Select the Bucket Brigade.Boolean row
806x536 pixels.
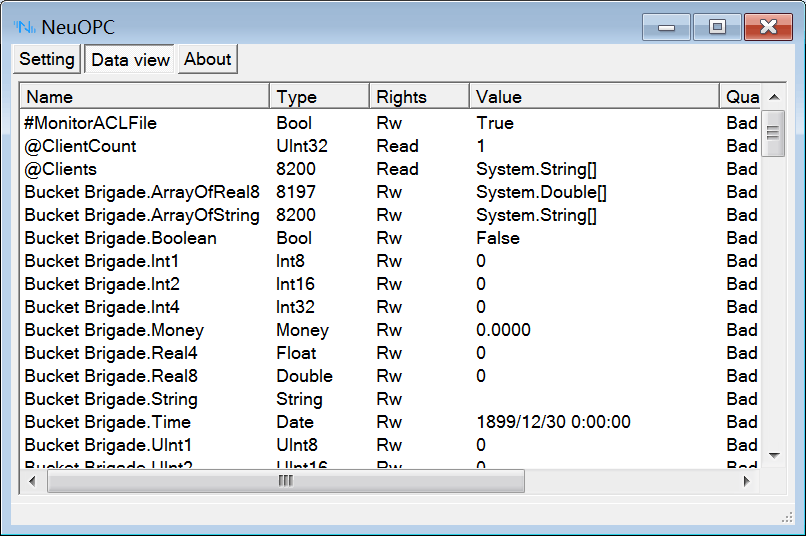tap(120, 238)
